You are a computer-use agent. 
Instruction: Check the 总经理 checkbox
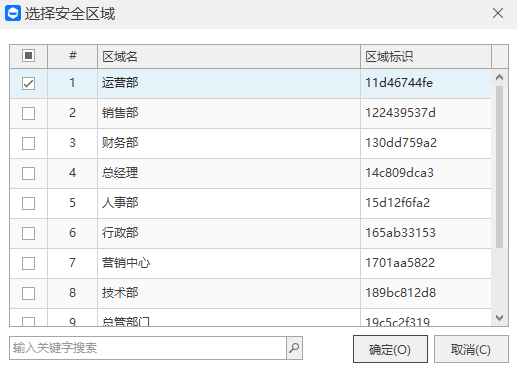tap(28, 173)
